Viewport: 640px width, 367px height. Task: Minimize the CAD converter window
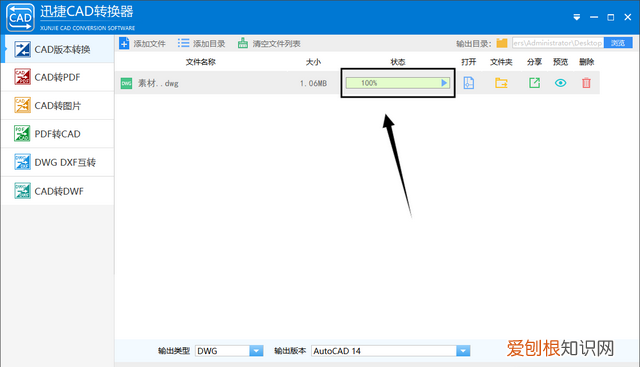(x=594, y=17)
